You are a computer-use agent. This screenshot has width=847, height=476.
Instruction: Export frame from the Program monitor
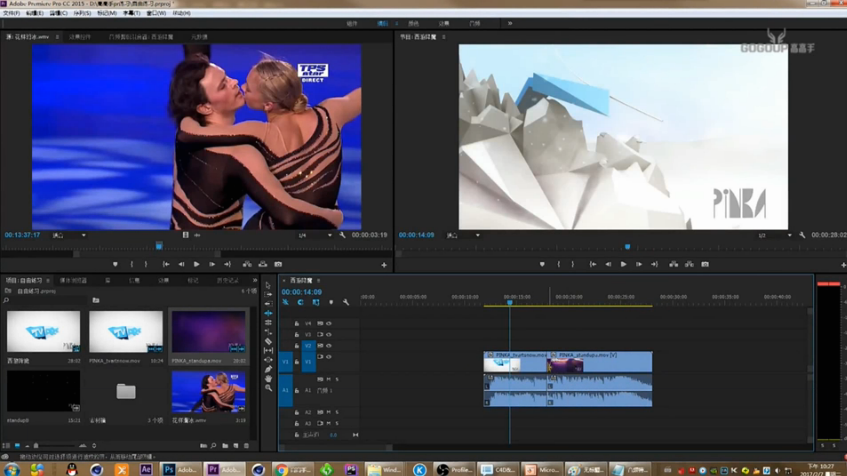705,264
